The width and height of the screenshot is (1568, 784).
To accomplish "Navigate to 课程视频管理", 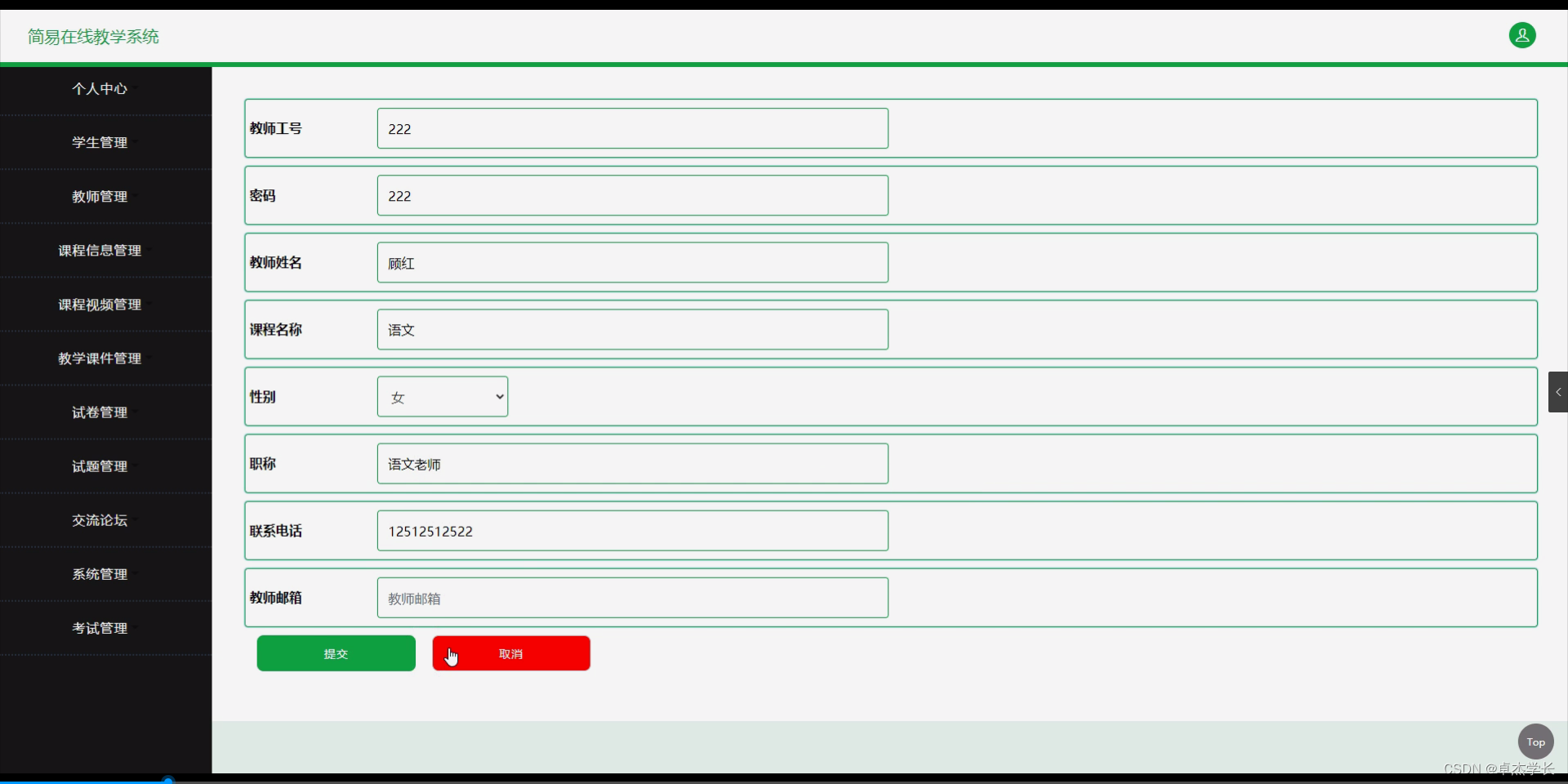I will coord(100,304).
